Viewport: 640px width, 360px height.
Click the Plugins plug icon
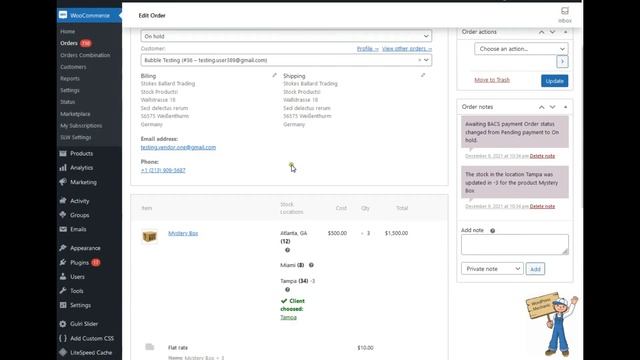(x=63, y=262)
